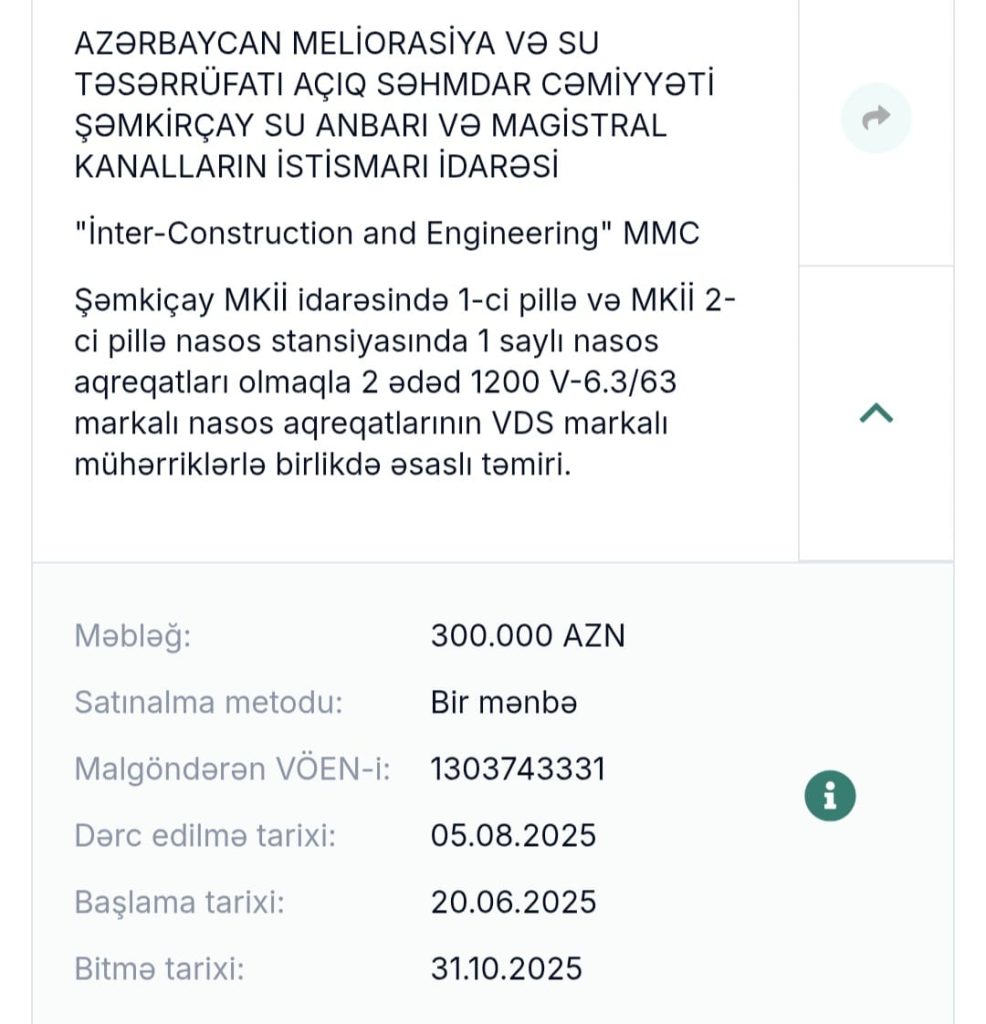Select the publish date 05.08.2025
The width and height of the screenshot is (986, 1024).
click(x=513, y=835)
